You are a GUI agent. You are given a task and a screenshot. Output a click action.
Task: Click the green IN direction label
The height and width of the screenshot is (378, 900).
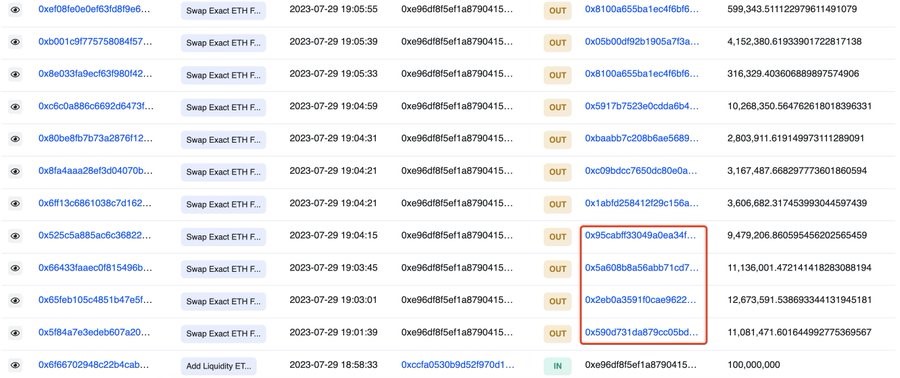(557, 365)
